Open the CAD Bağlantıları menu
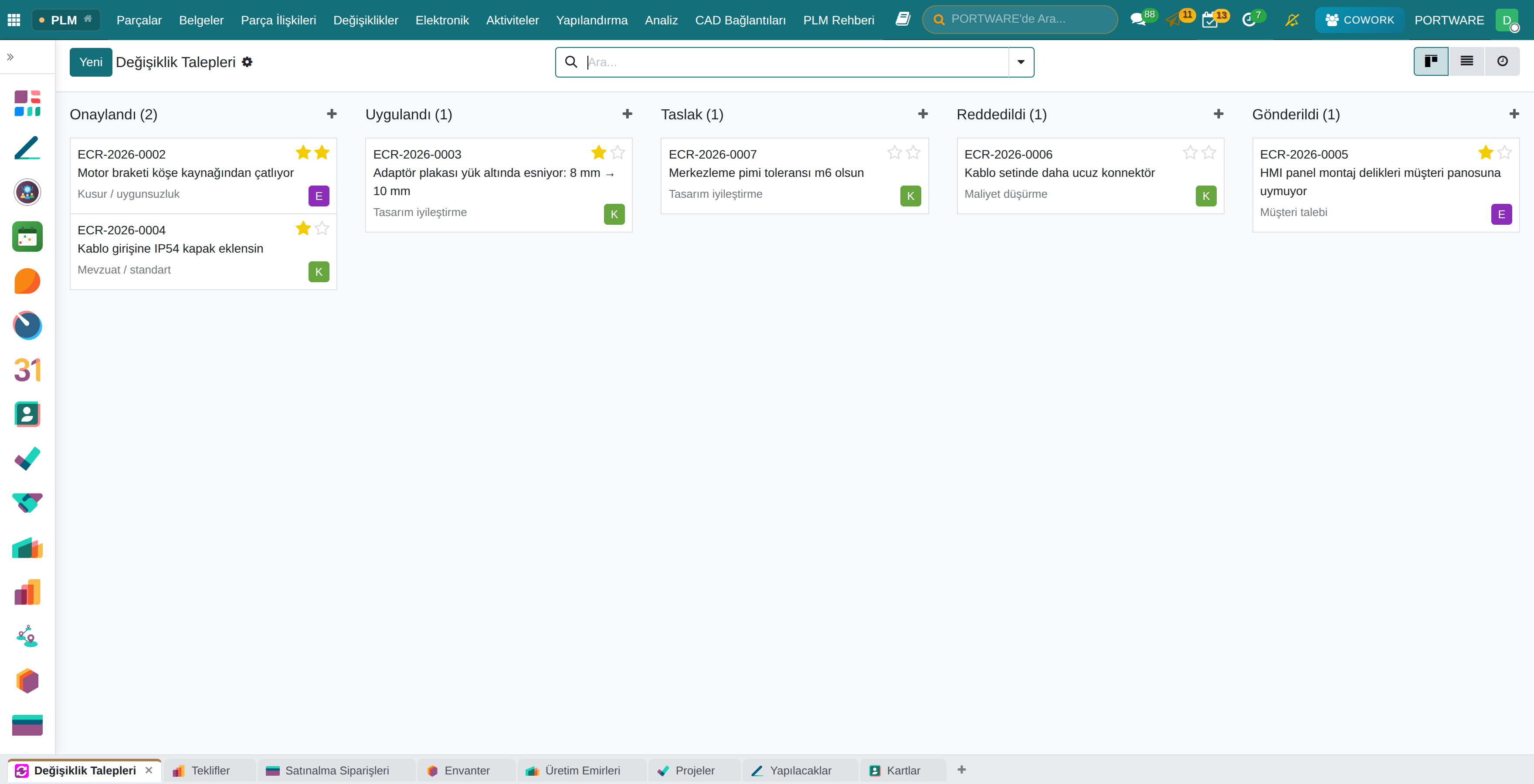Viewport: 1534px width, 784px height. [740, 20]
